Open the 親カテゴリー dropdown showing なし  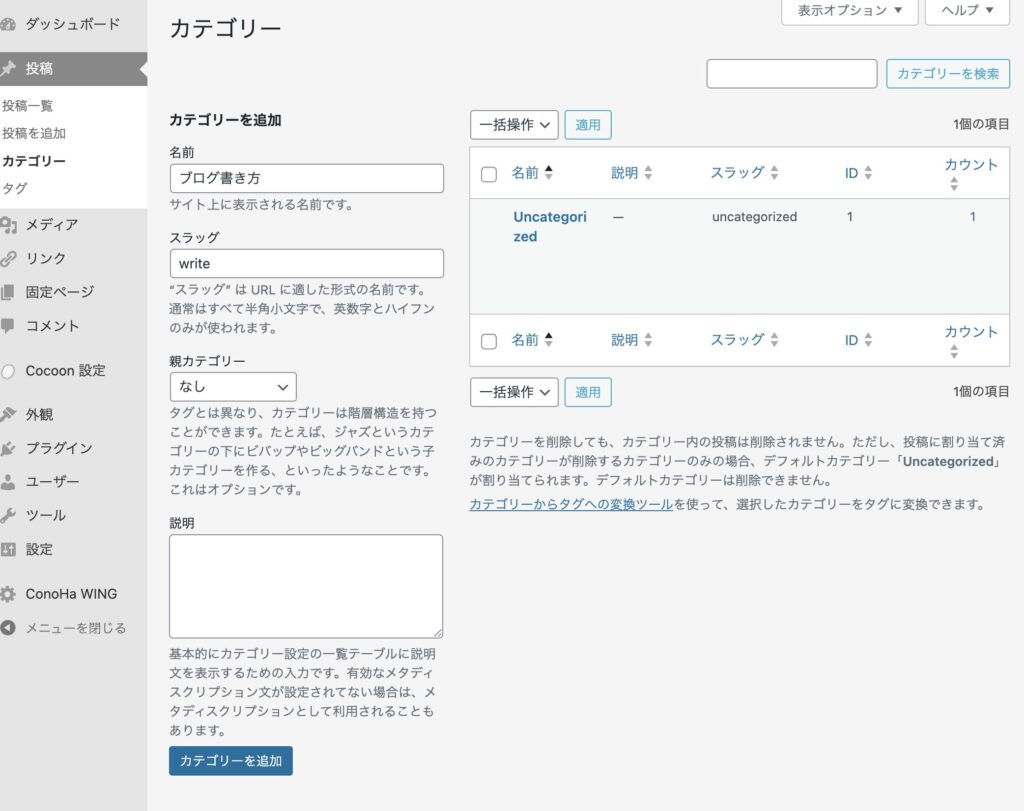click(x=232, y=387)
